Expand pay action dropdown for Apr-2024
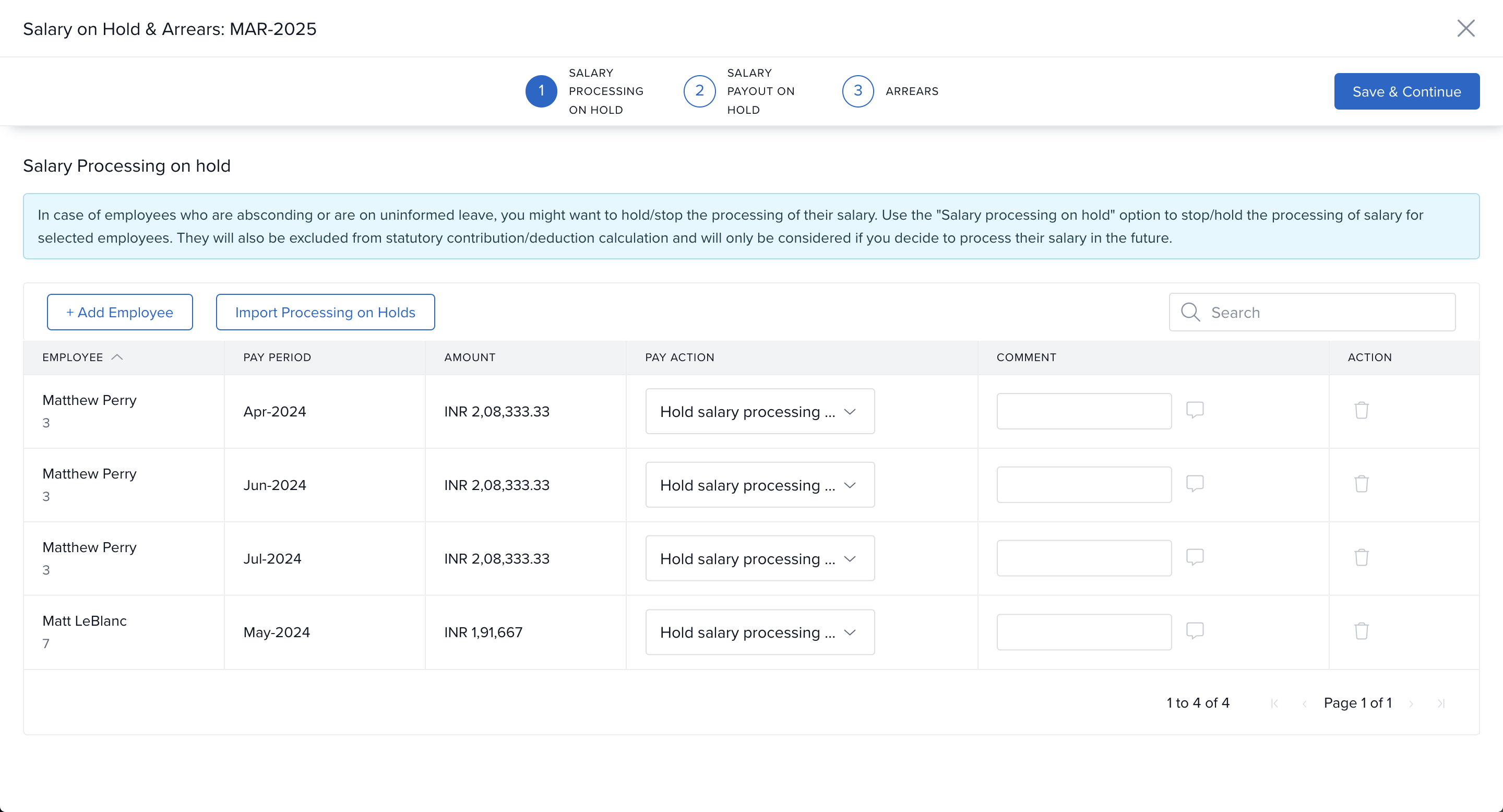Viewport: 1503px width, 812px height. click(x=759, y=412)
